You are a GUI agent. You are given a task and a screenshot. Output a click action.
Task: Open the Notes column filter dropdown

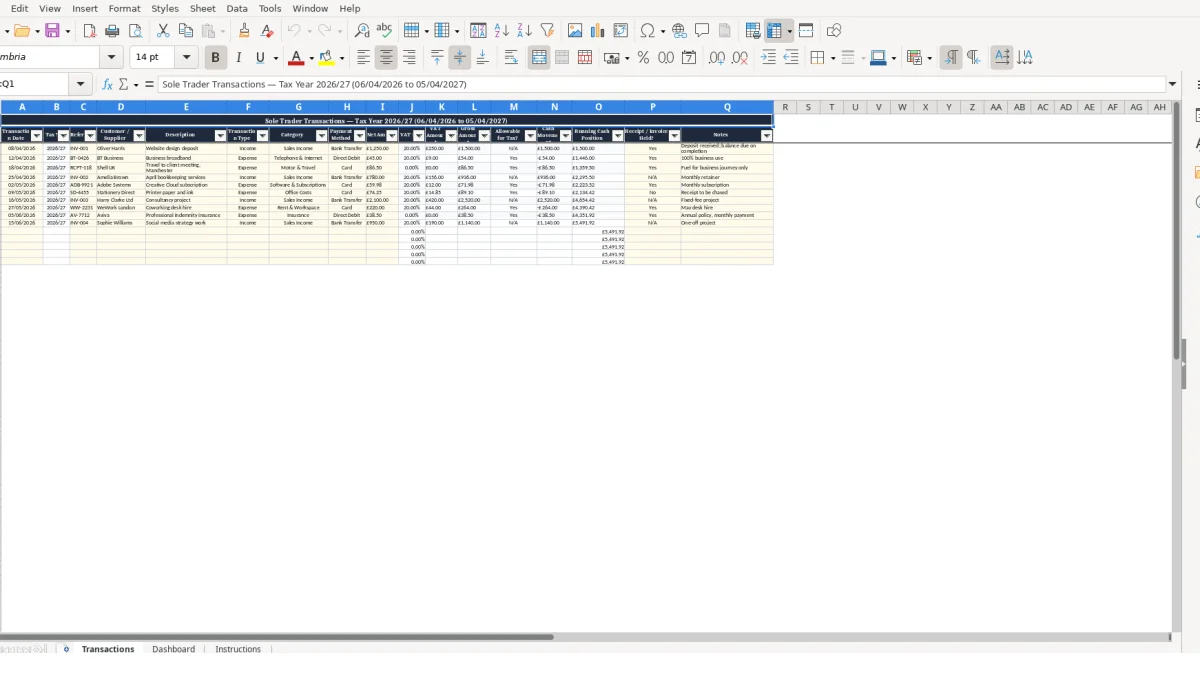767,135
